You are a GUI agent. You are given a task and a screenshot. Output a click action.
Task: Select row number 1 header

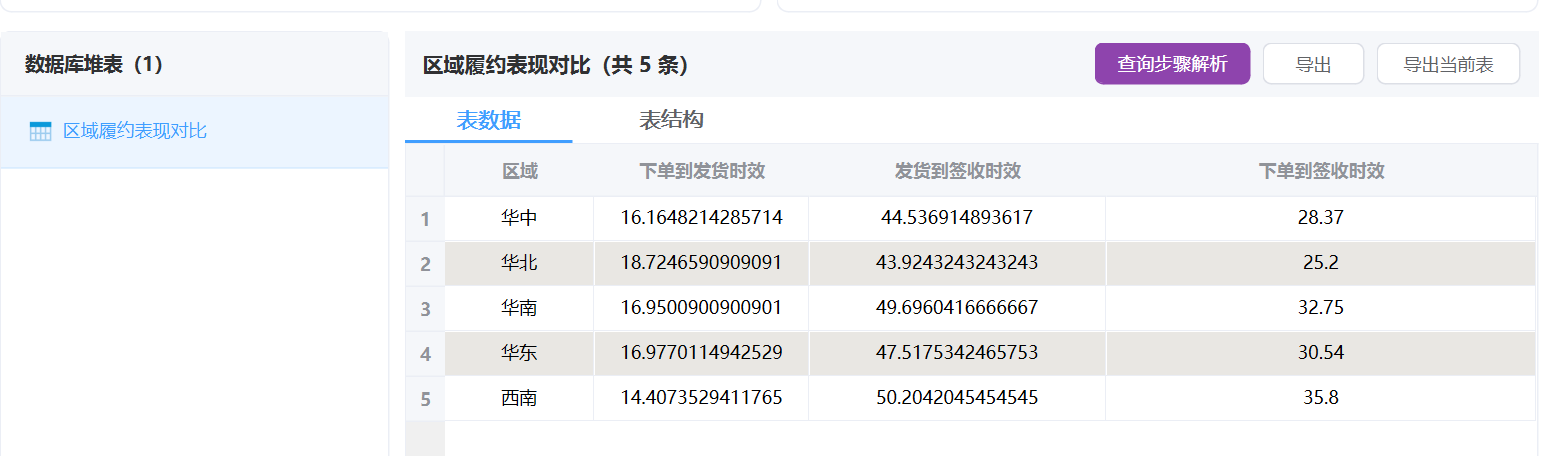point(425,218)
